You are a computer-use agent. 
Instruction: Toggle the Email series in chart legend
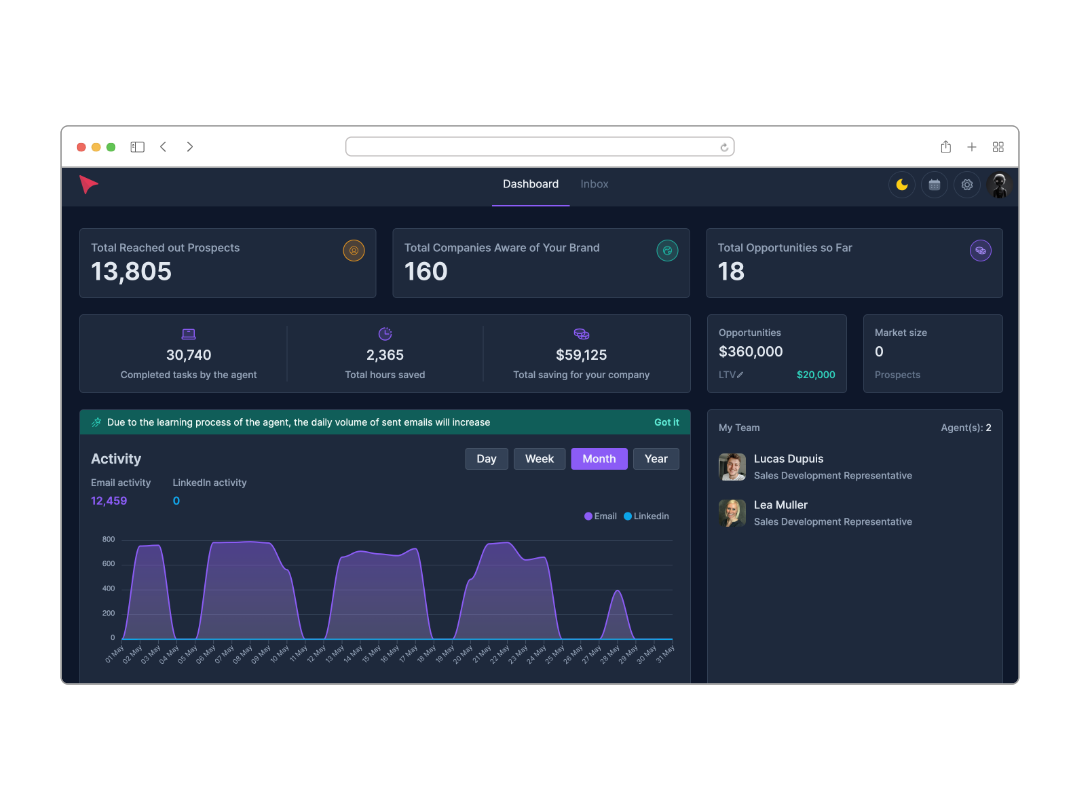pyautogui.click(x=599, y=516)
